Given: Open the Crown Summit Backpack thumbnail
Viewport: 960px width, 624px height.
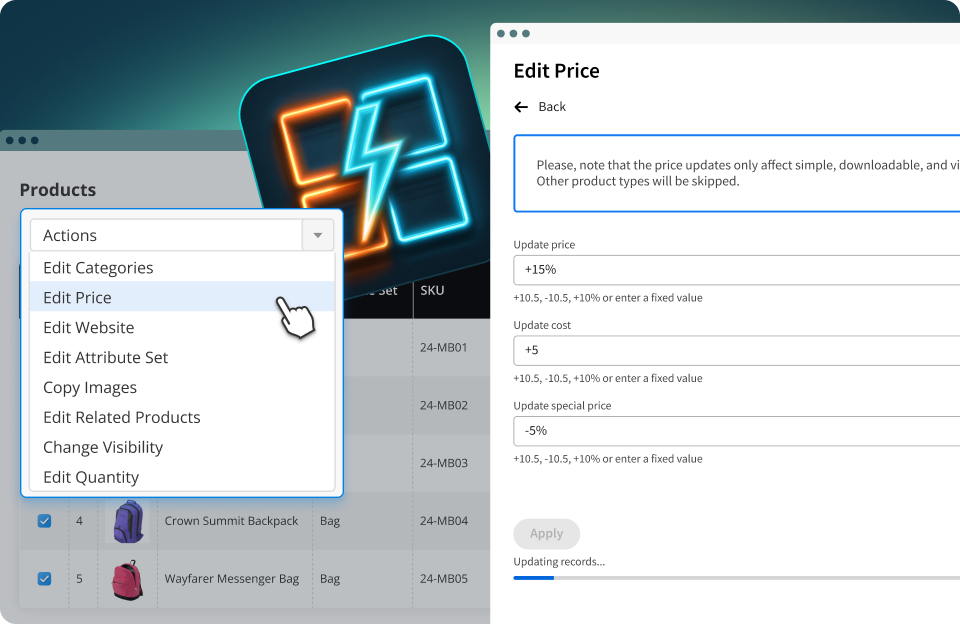Looking at the screenshot, I should 128,521.
